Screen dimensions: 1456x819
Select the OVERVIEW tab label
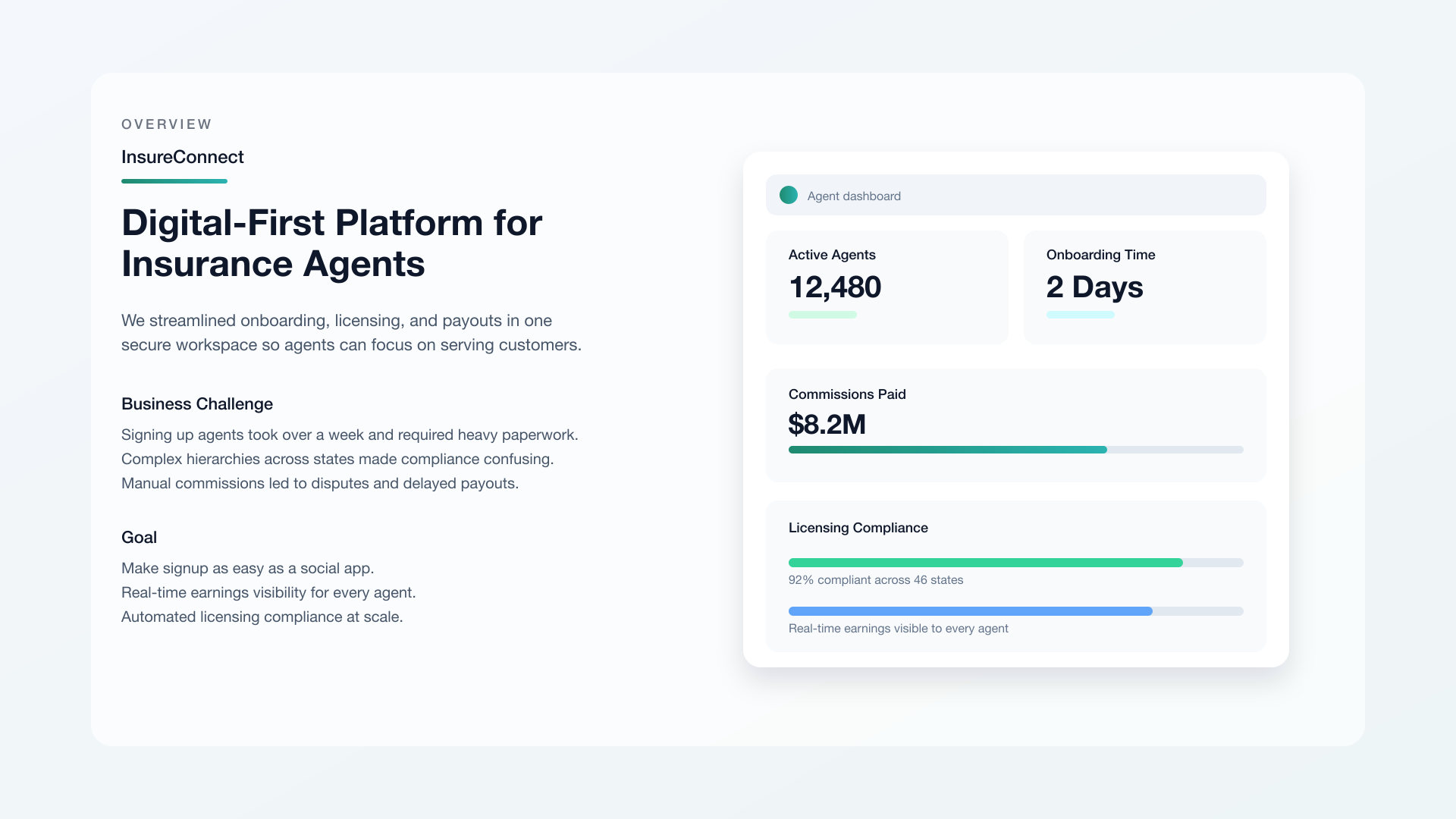tap(166, 124)
